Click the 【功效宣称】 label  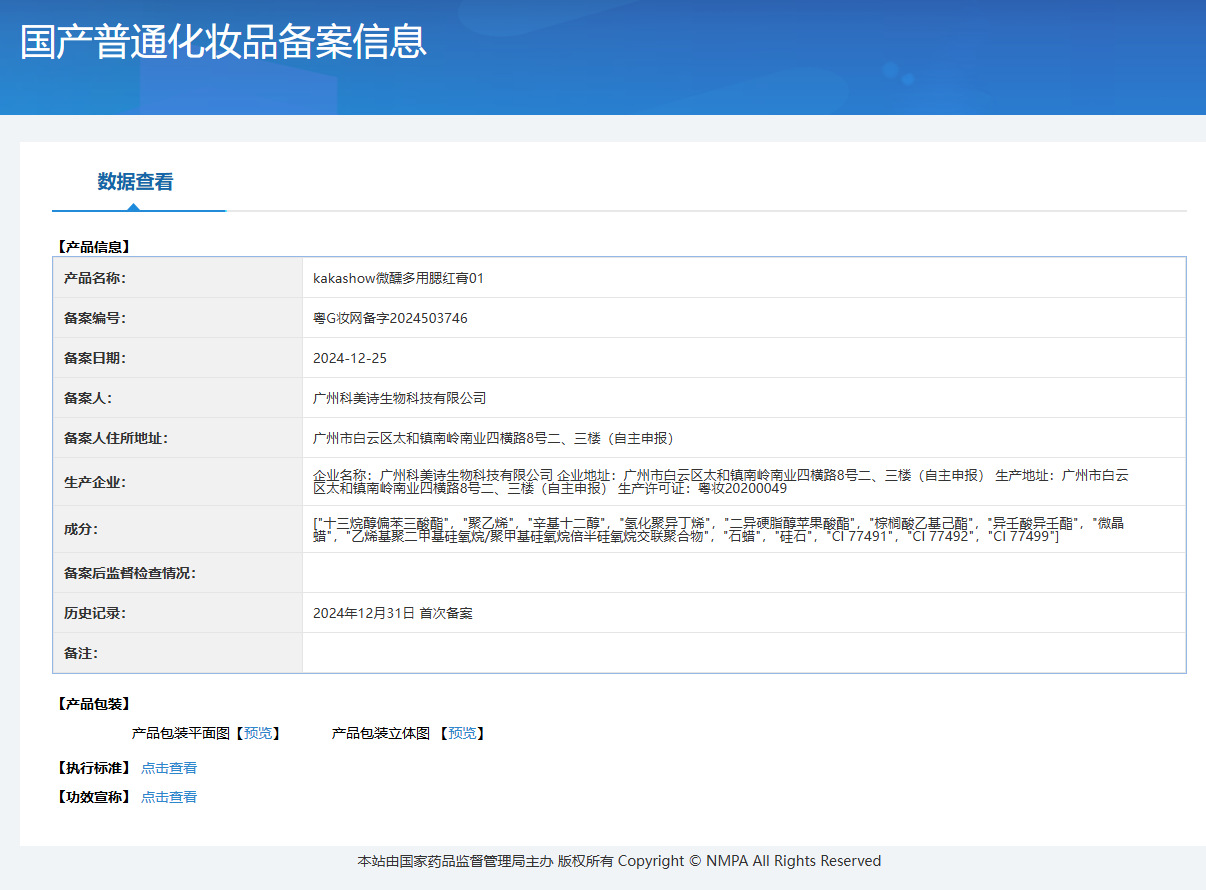[93, 797]
